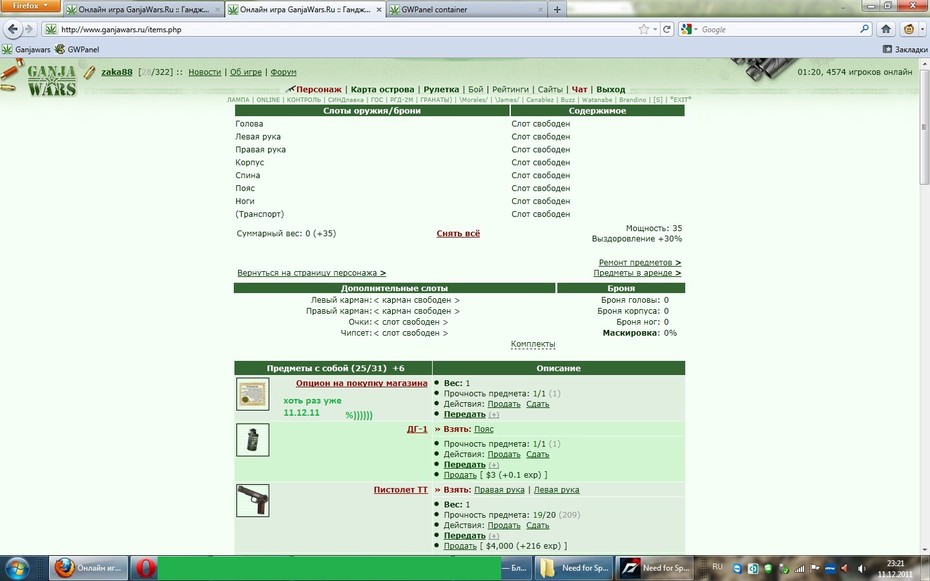Click Сдать for the Пистолет ТТ
Image resolution: width=930 pixels, height=581 pixels.
[537, 525]
